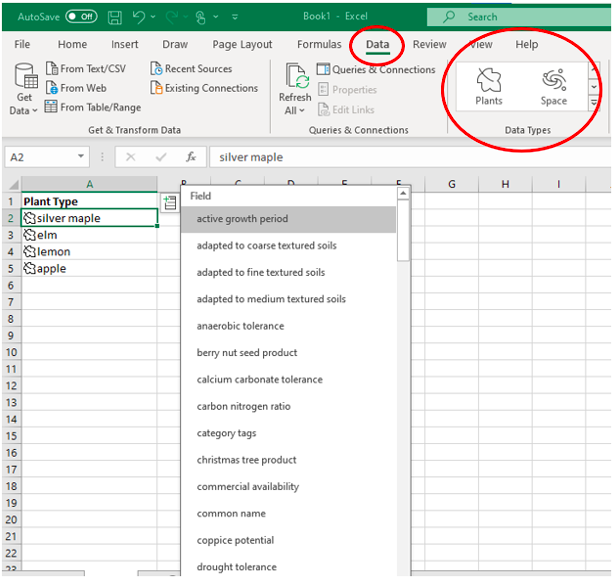
Task: Open the Formulas tab
Action: coord(319,44)
